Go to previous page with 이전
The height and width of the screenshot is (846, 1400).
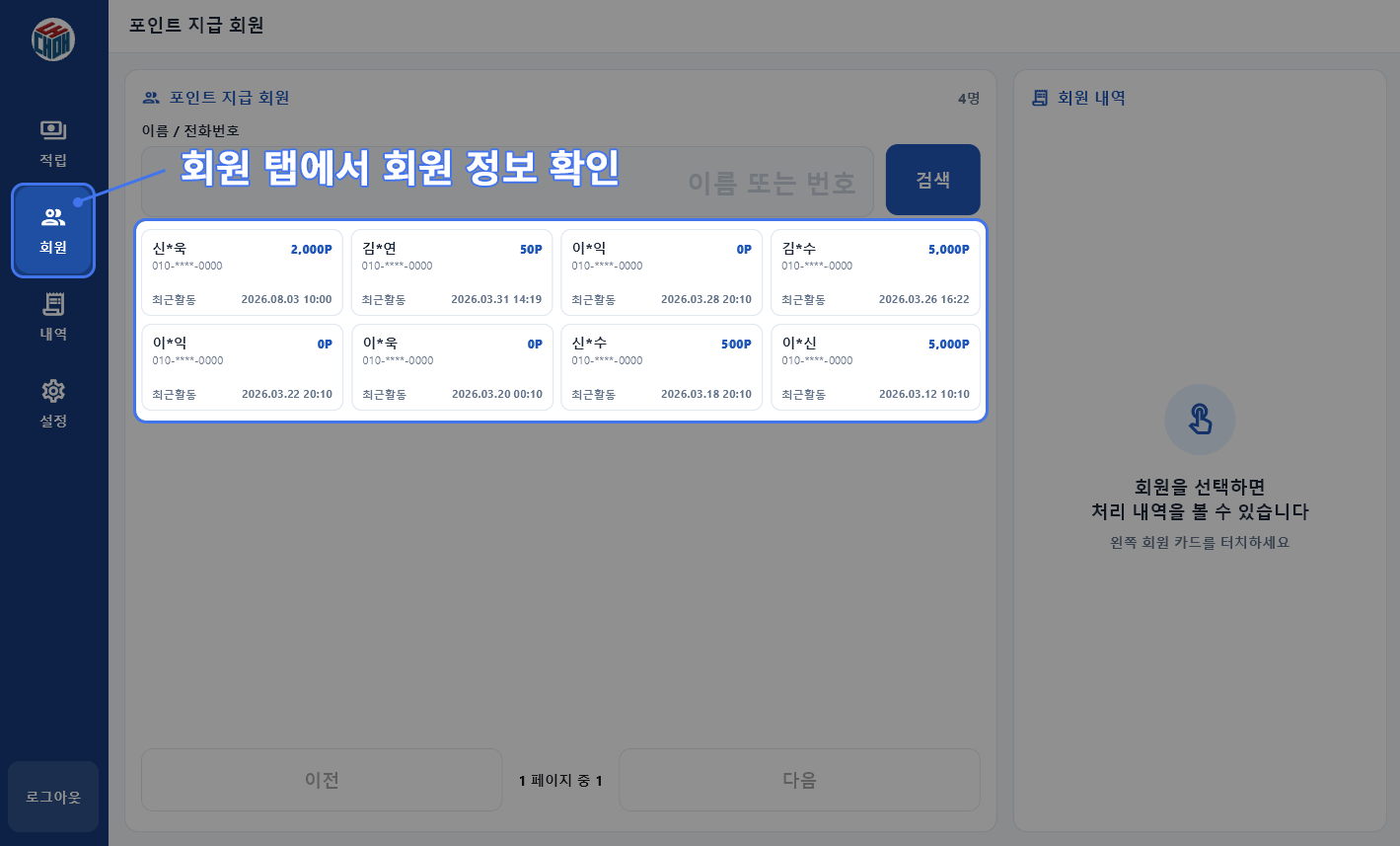pyautogui.click(x=322, y=780)
